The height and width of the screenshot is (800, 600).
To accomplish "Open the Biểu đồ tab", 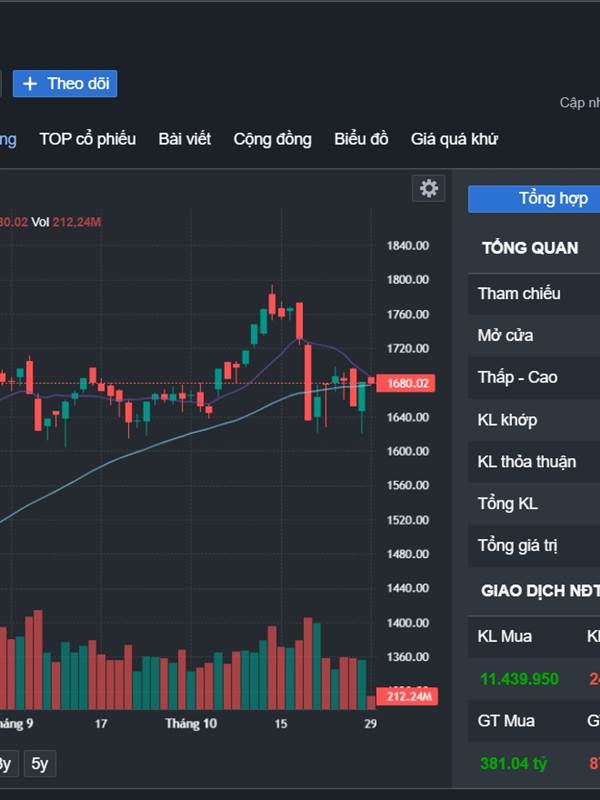I will click(x=361, y=139).
